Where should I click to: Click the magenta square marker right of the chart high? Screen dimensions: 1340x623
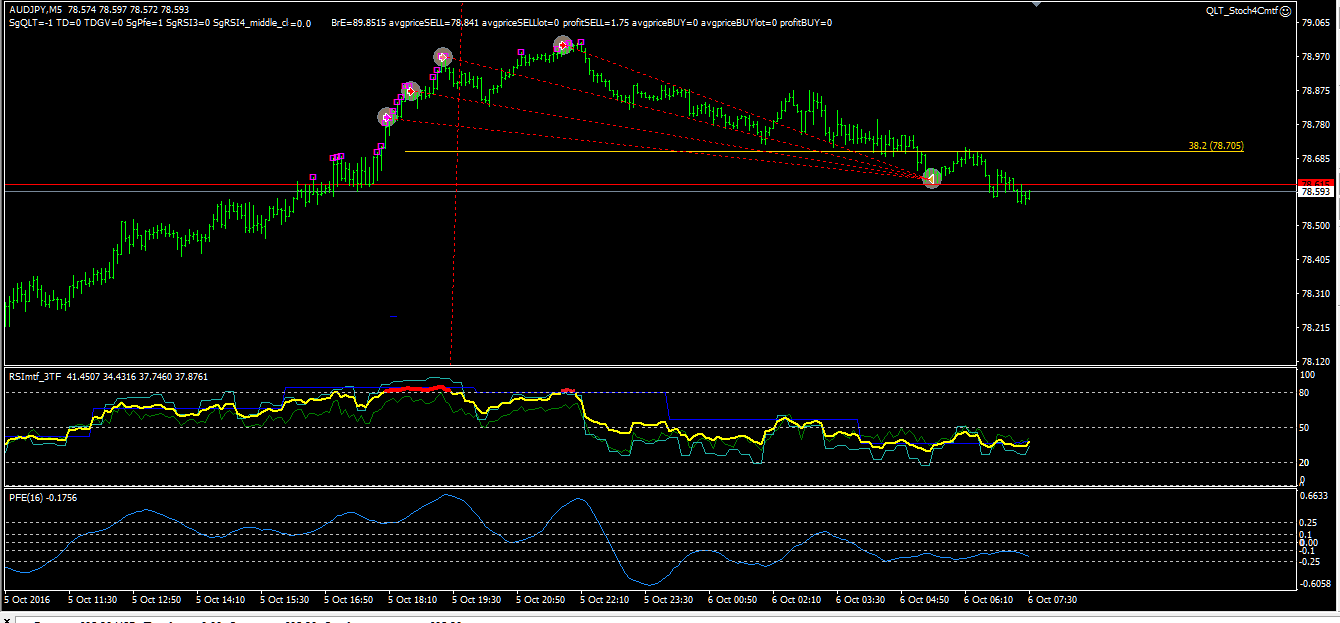pos(580,43)
